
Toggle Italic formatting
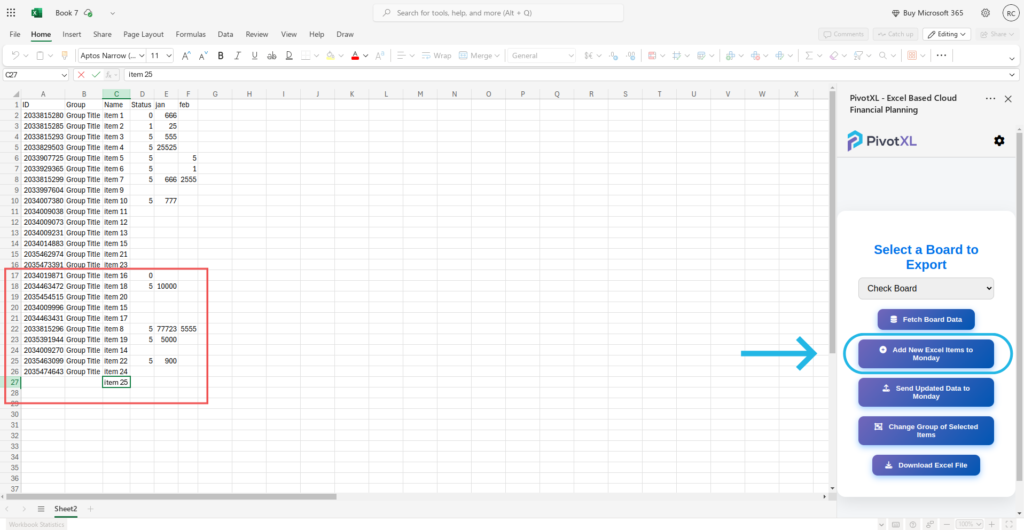[x=238, y=55]
